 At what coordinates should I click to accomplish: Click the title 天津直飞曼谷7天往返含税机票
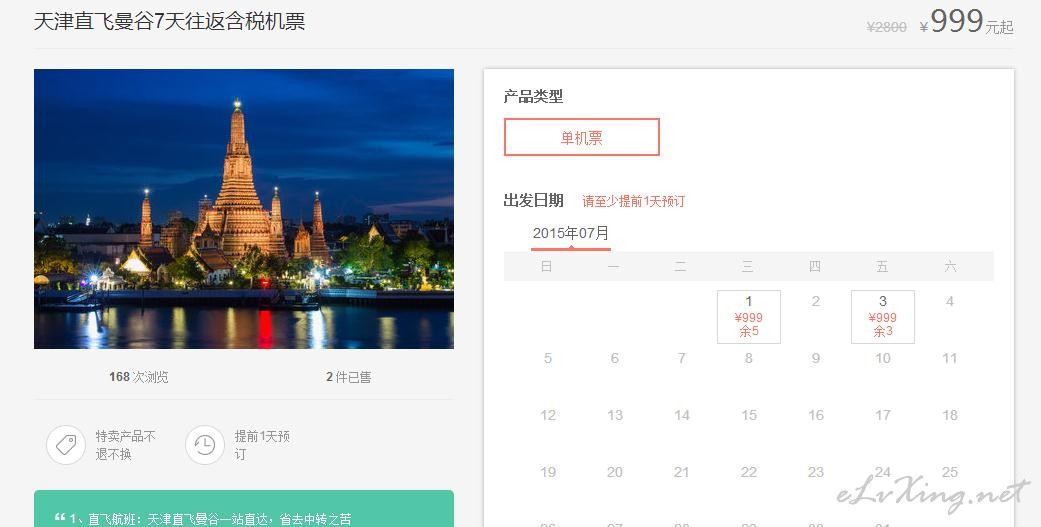point(169,21)
